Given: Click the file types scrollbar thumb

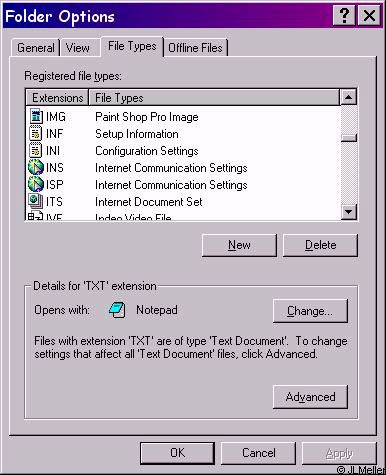Looking at the screenshot, I should click(349, 138).
